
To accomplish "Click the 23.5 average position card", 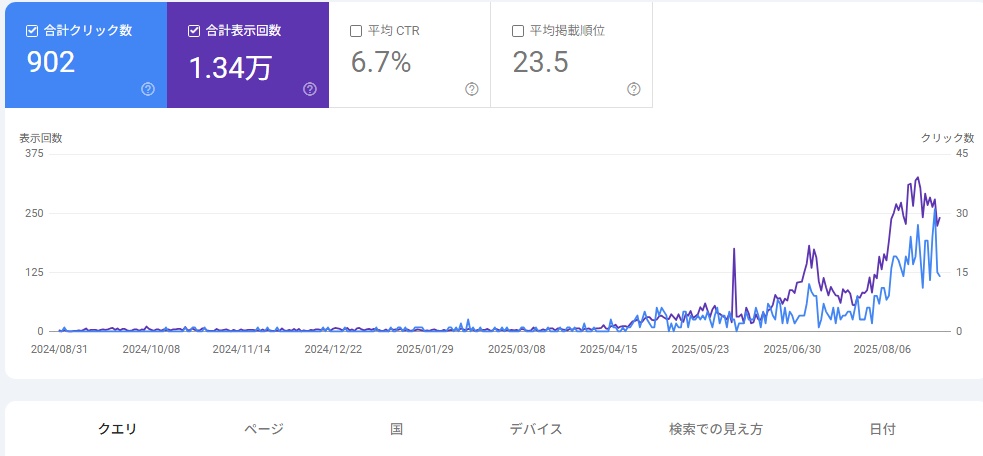I will pos(571,55).
